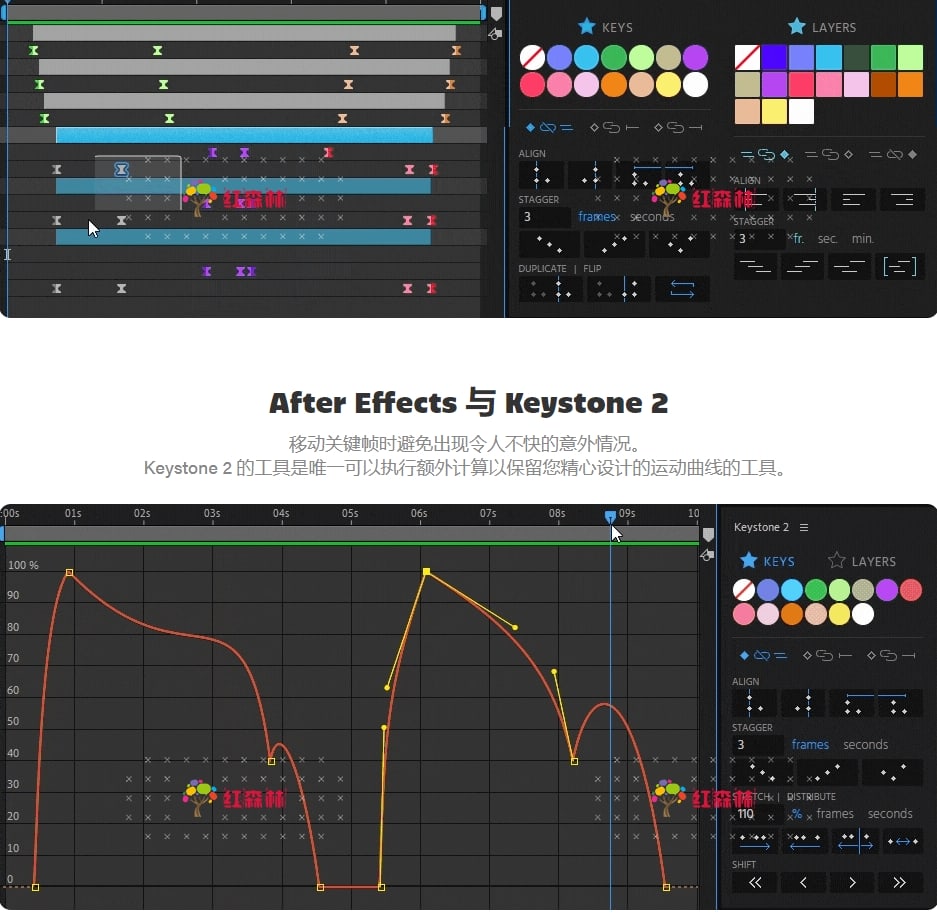Screen dimensions: 937x917
Task: Duplicate keys mirrored after playhead, upper panel
Action: [618, 289]
